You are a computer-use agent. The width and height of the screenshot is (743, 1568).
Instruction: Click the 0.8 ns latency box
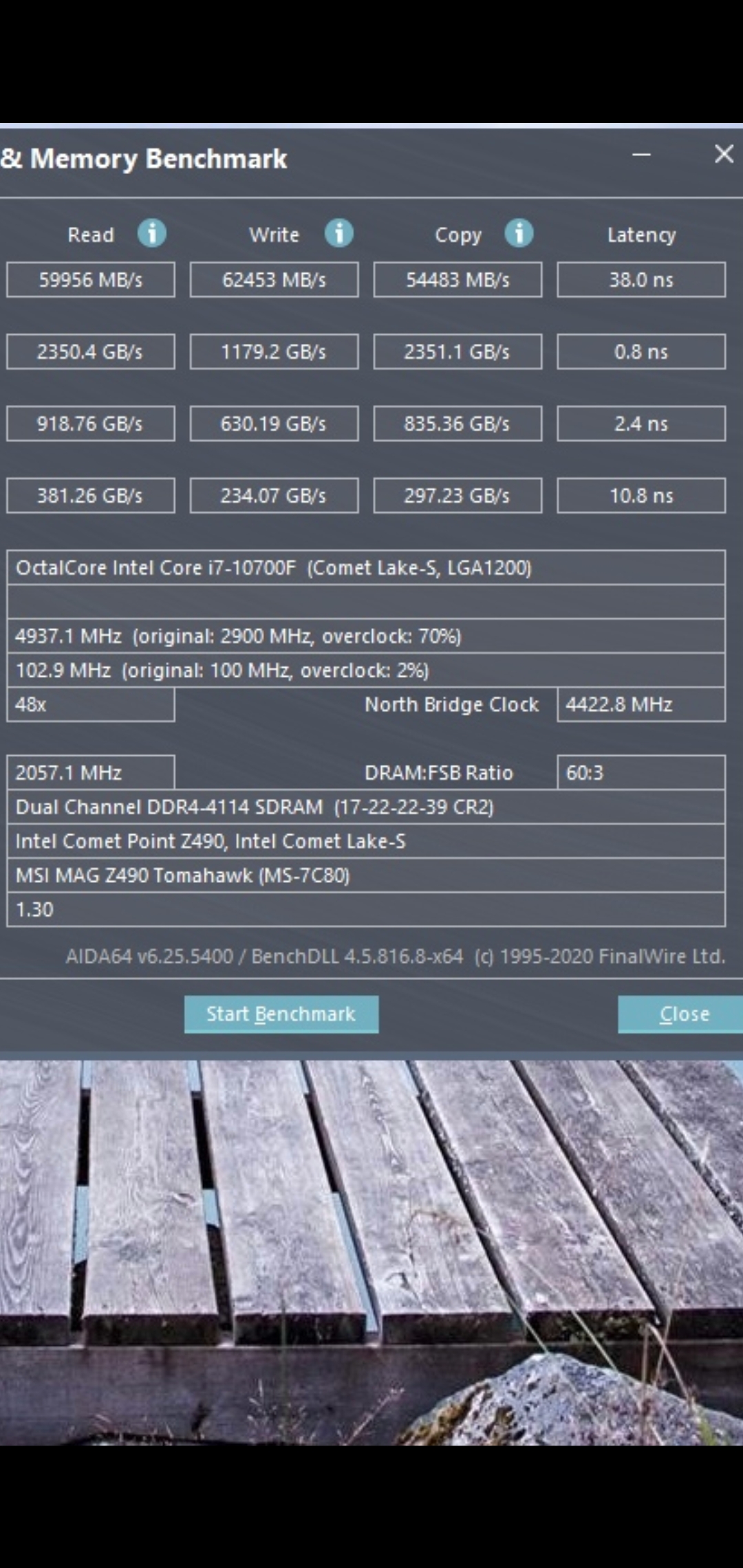[641, 351]
